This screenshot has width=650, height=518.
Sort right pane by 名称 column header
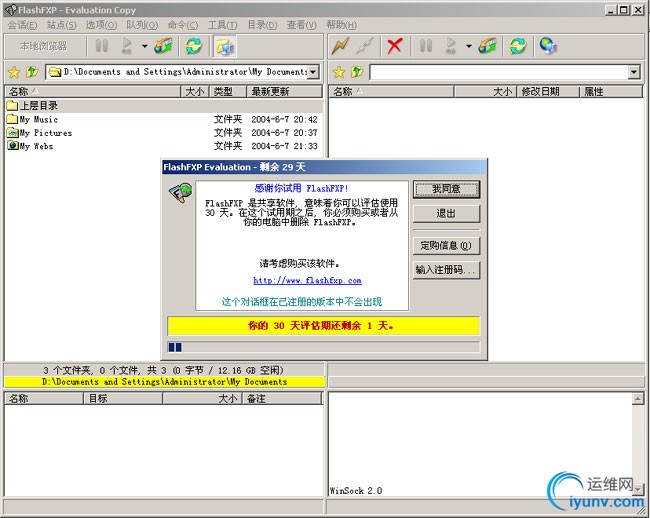pos(392,91)
